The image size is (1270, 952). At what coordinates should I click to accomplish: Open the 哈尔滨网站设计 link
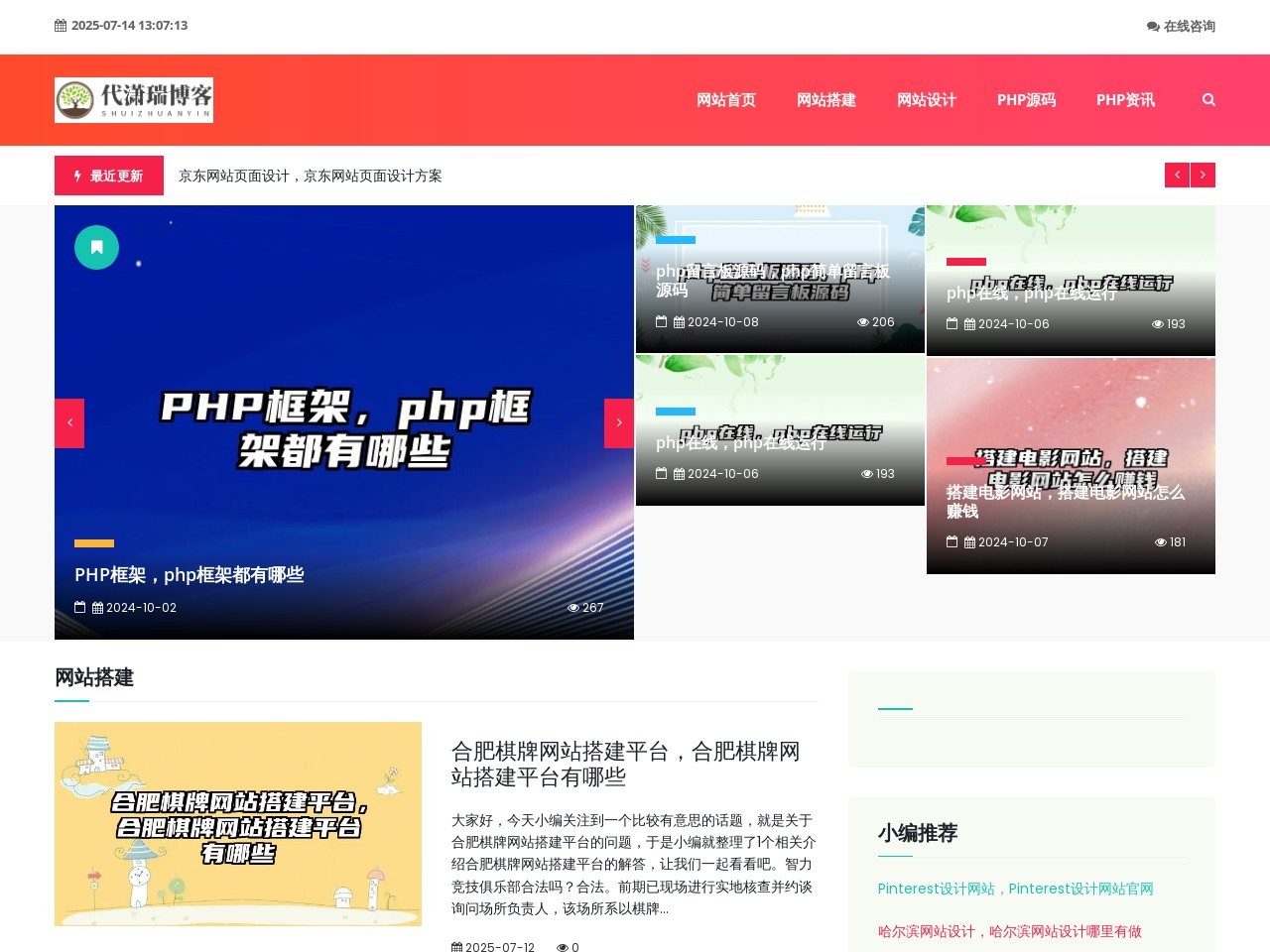1008,932
